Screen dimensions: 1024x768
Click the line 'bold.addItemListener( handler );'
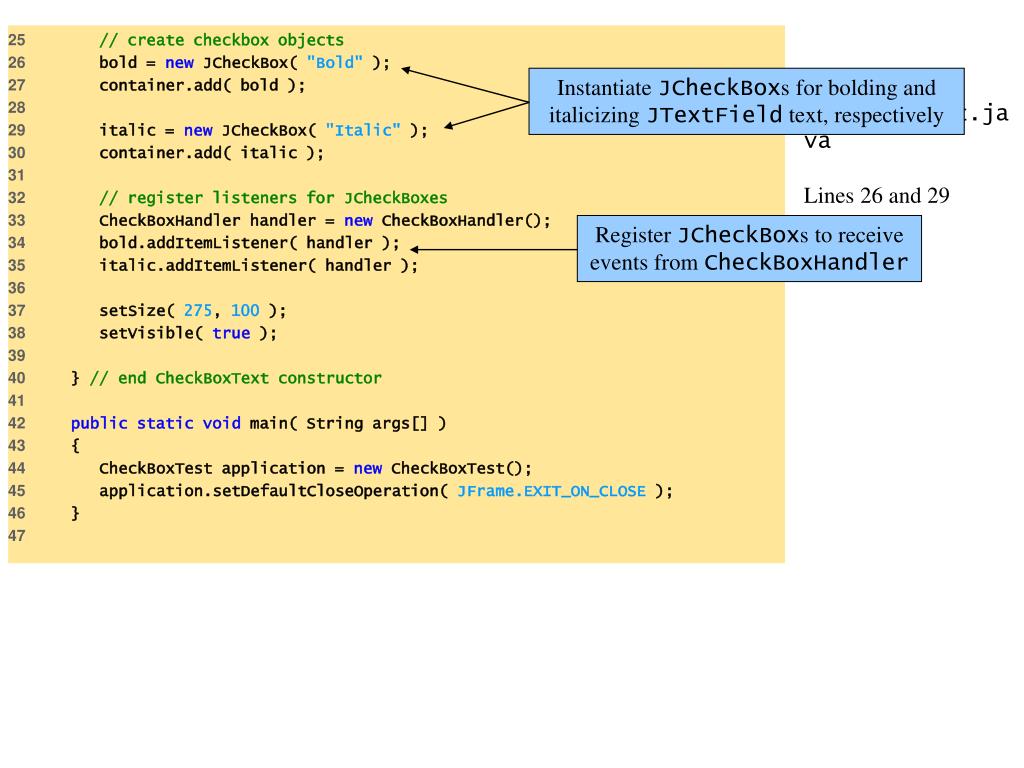[x=249, y=243]
